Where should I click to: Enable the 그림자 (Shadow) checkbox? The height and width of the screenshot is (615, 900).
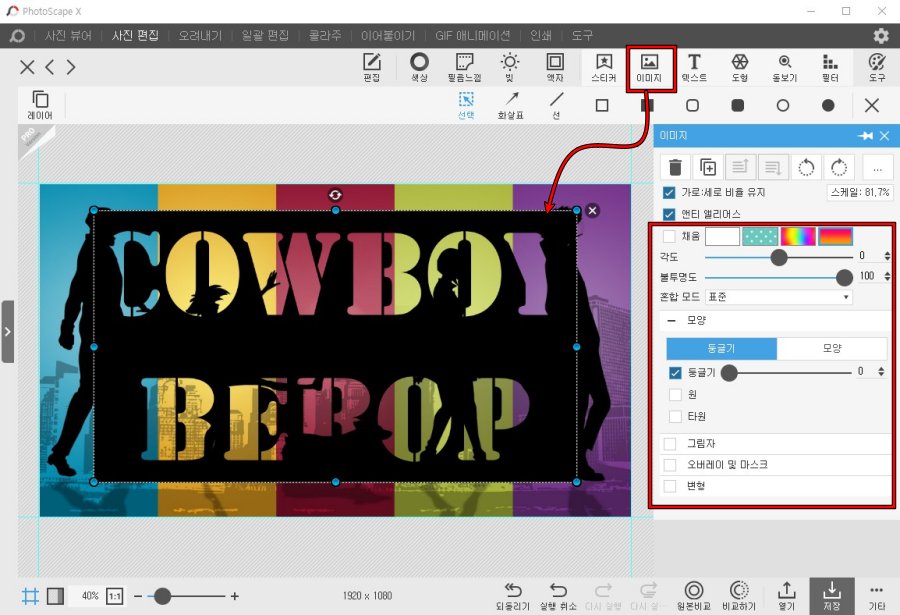pos(669,443)
